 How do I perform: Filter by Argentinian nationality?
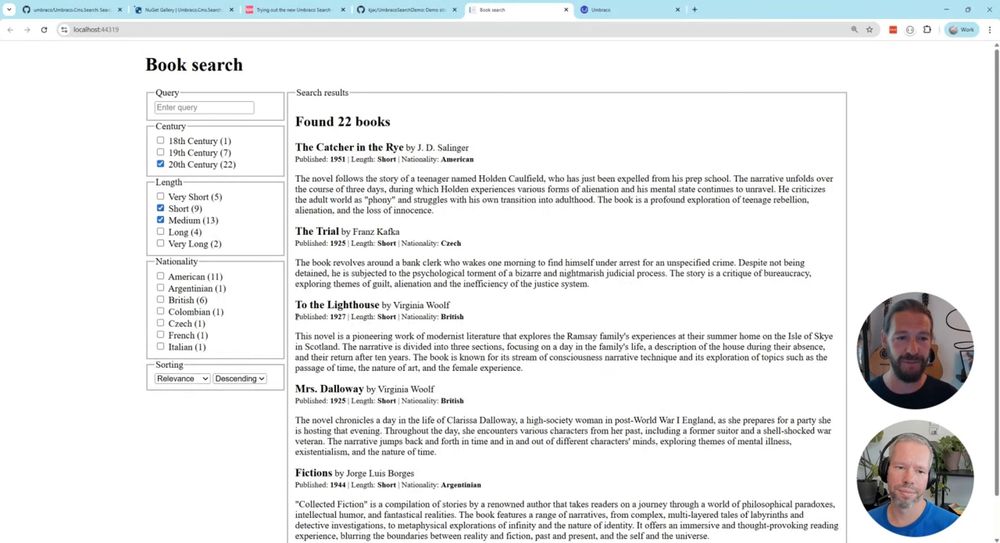point(160,288)
